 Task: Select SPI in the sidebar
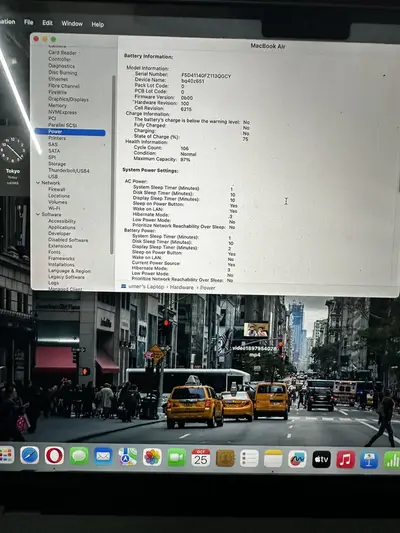click(52, 157)
